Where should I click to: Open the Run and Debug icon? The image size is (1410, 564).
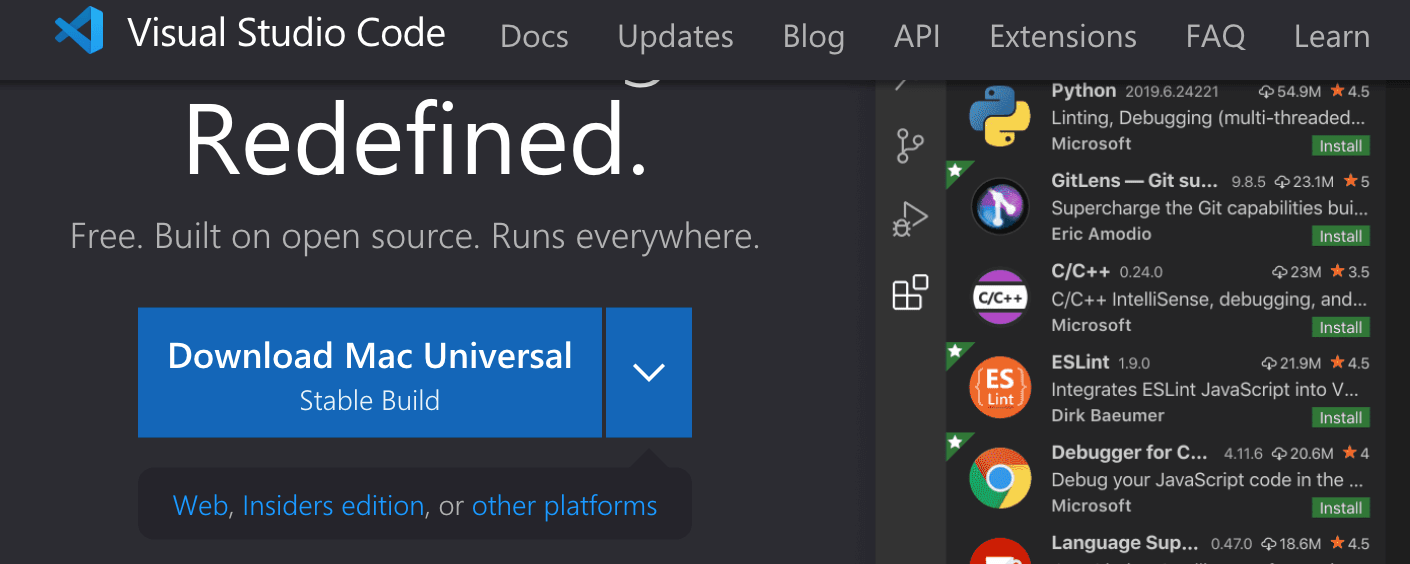coord(910,219)
